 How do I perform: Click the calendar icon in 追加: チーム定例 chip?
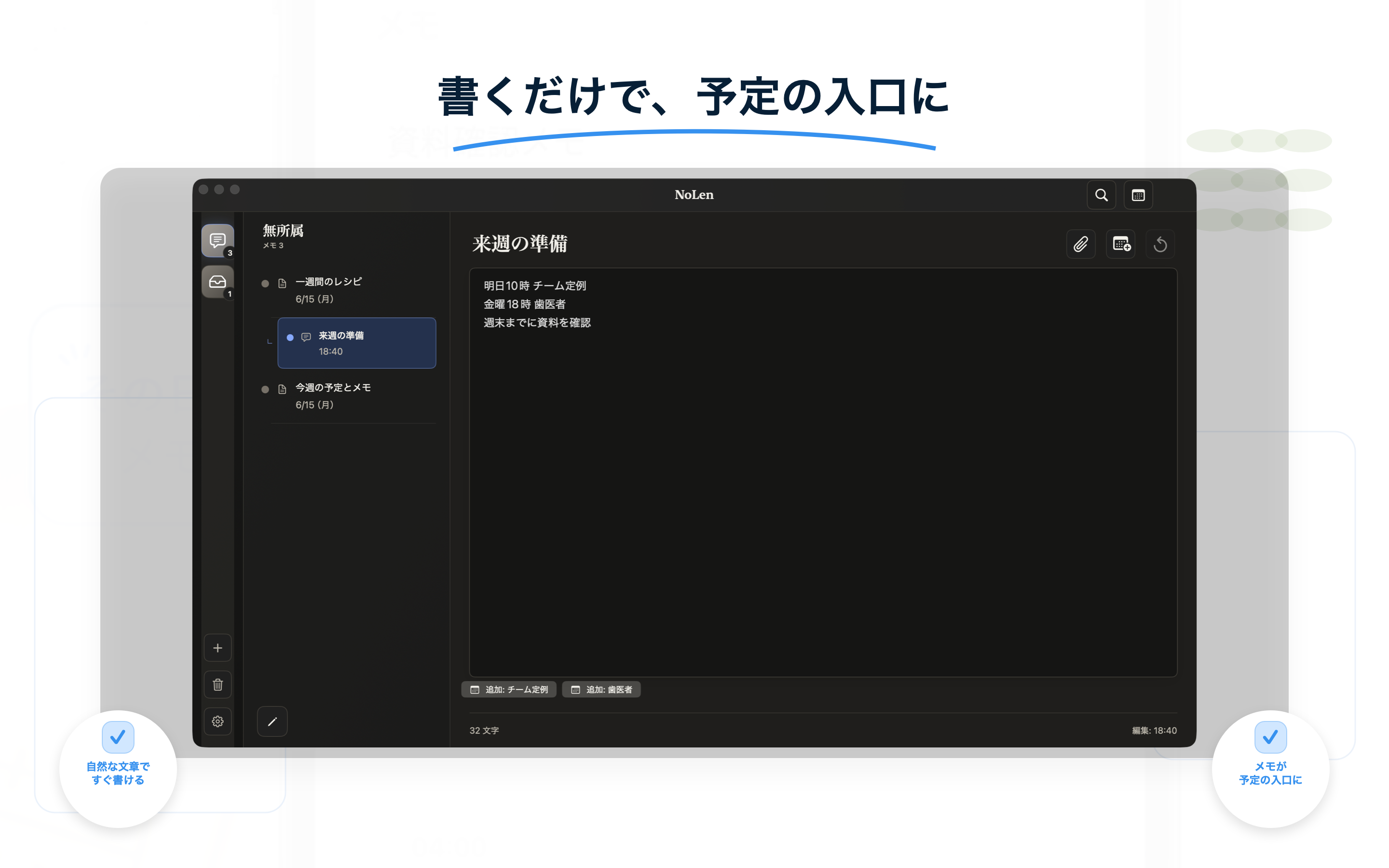[475, 690]
